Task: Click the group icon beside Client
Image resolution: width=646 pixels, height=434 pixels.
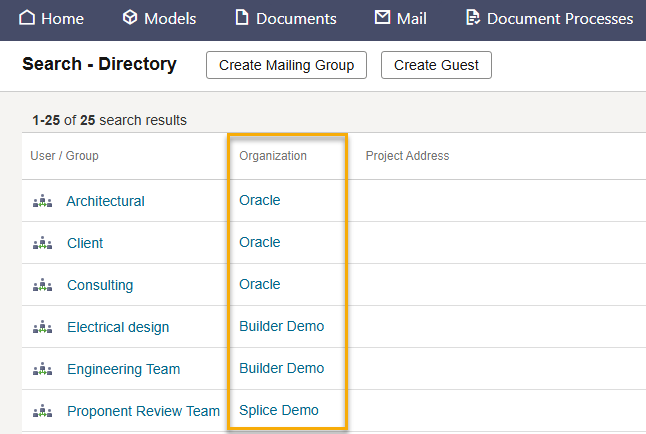Action: (42, 243)
